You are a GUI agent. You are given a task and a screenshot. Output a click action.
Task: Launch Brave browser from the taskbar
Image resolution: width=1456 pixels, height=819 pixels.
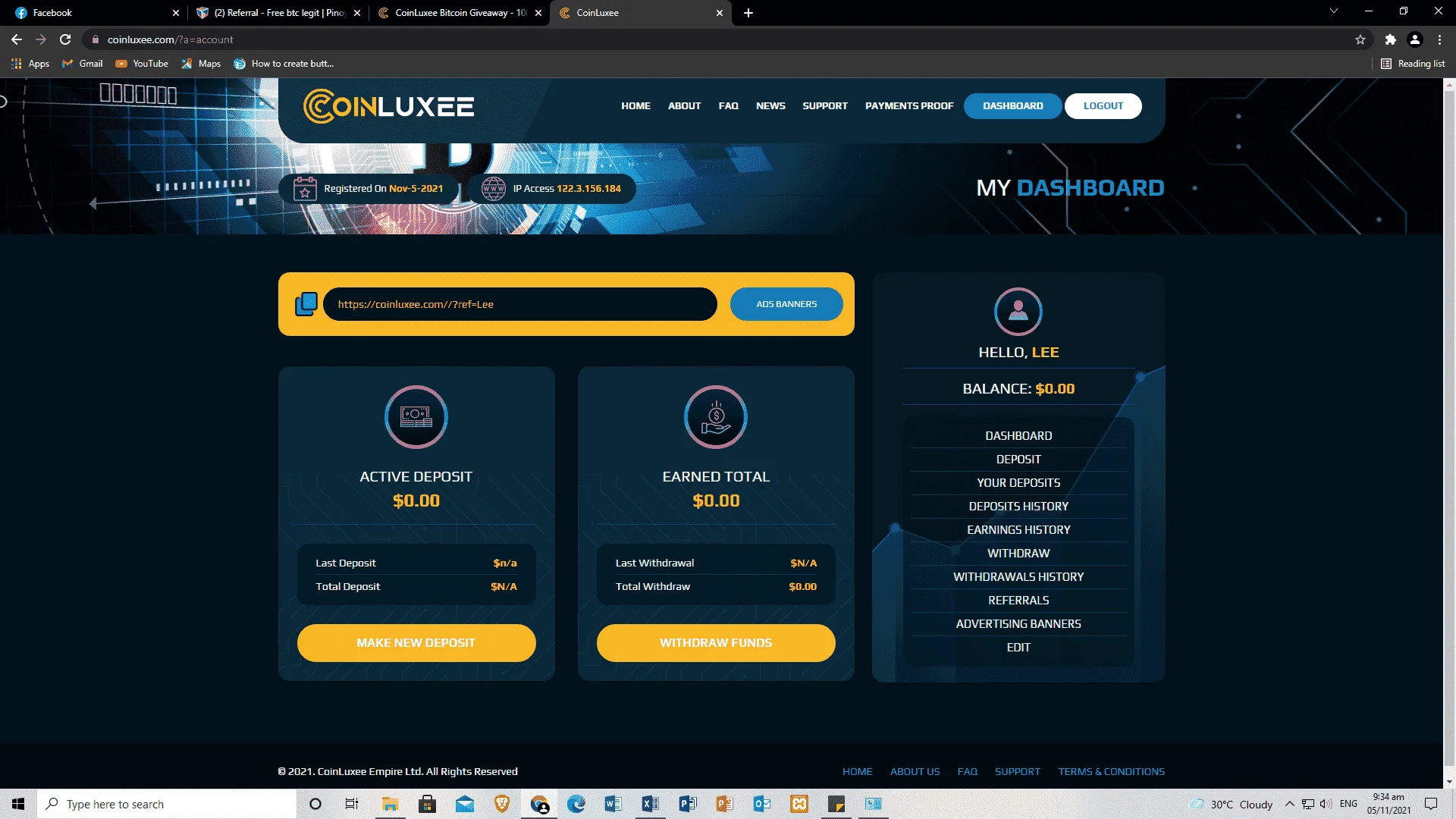502,804
